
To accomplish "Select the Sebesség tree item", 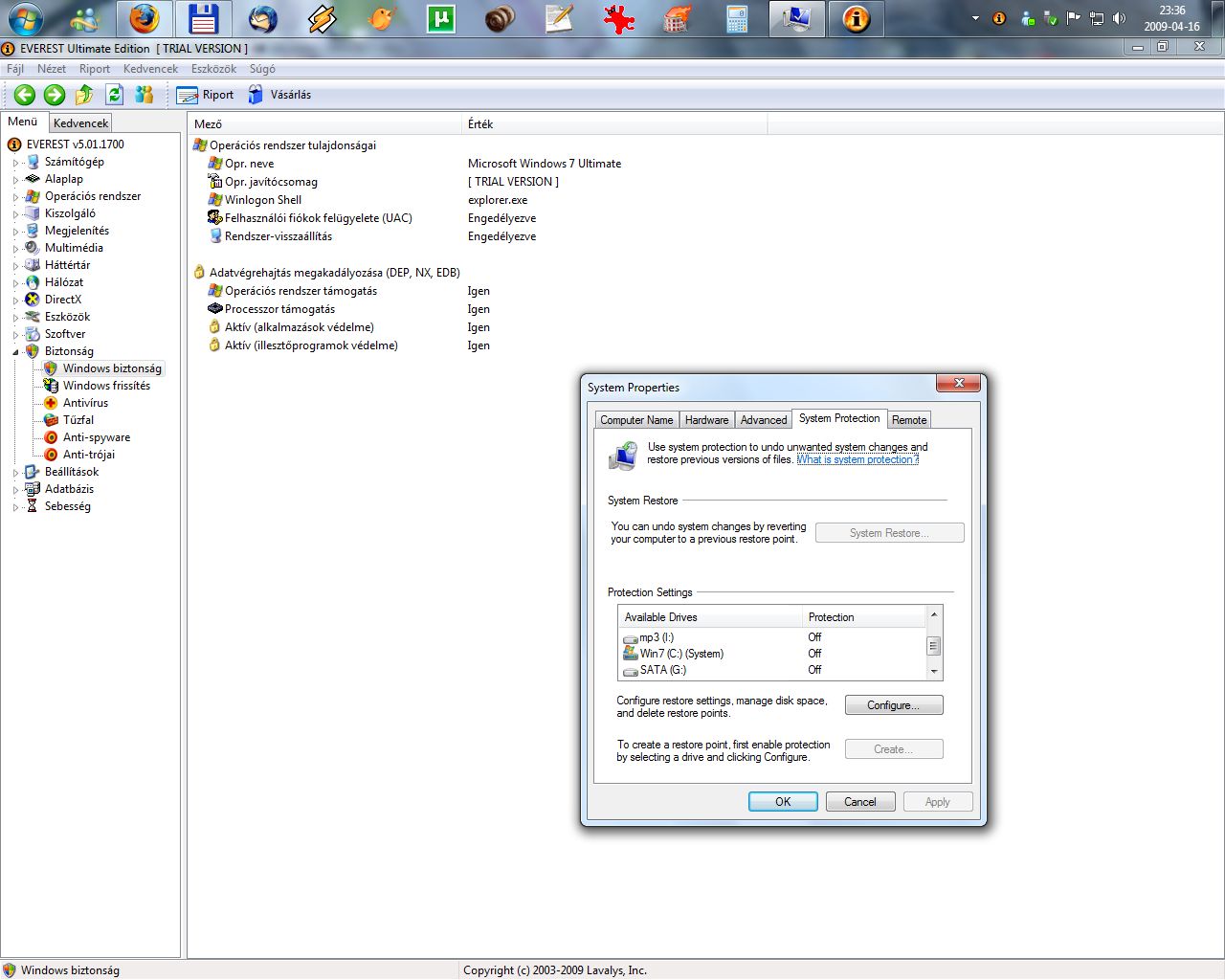I will (x=67, y=506).
